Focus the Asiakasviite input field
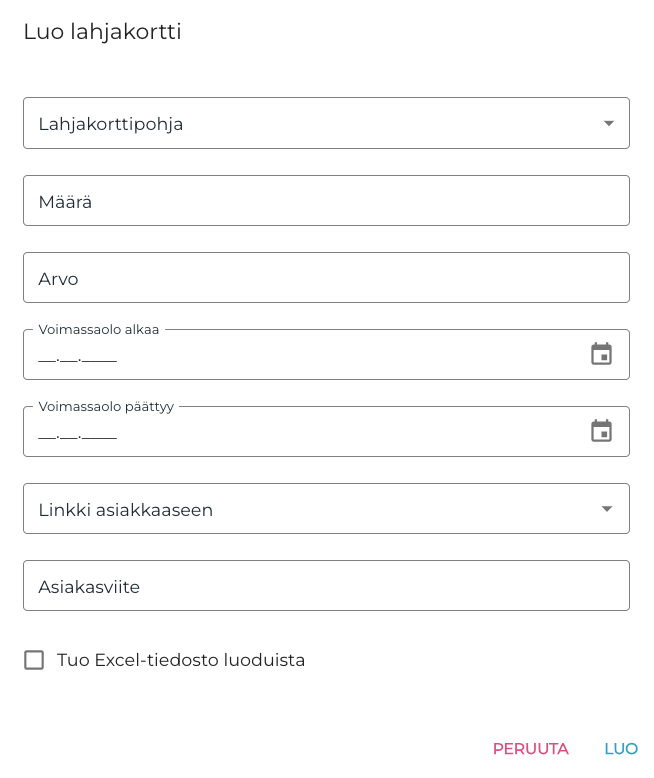The height and width of the screenshot is (778, 654). point(326,586)
